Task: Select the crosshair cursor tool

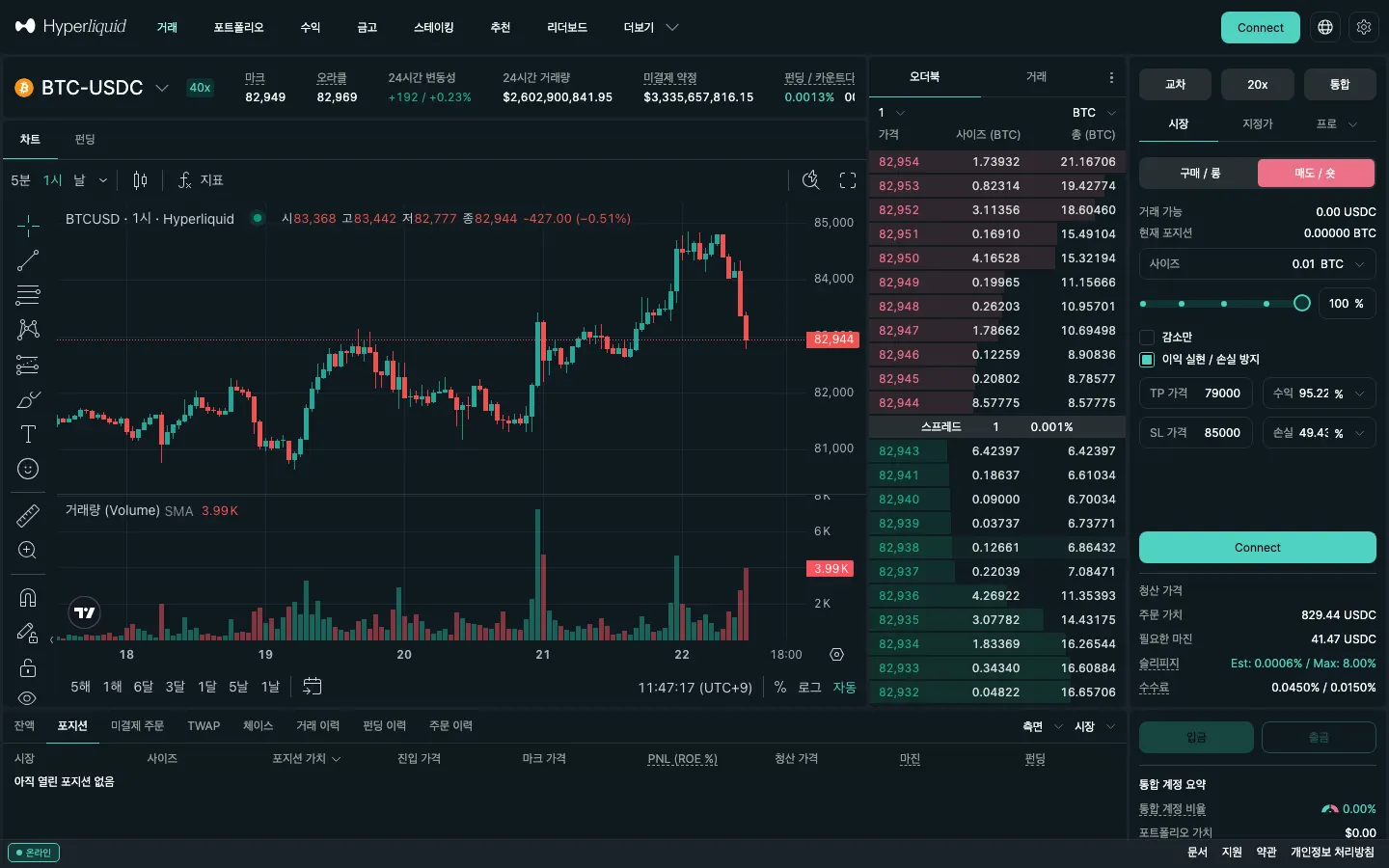Action: [28, 226]
